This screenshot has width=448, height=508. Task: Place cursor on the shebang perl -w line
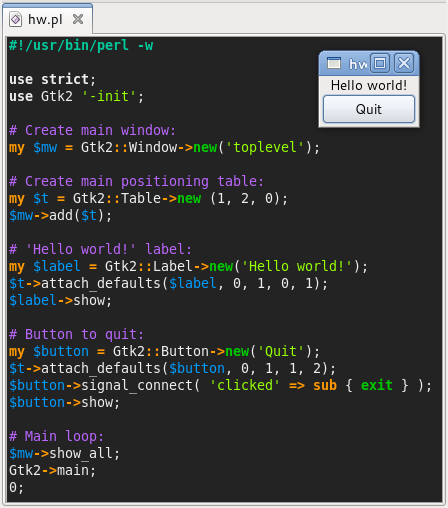[x=81, y=45]
